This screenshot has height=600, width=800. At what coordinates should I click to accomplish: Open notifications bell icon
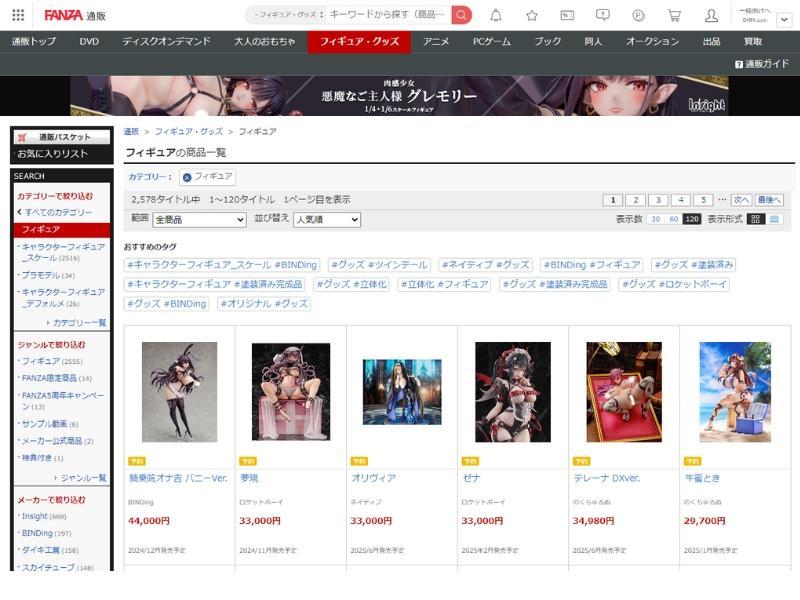point(496,15)
